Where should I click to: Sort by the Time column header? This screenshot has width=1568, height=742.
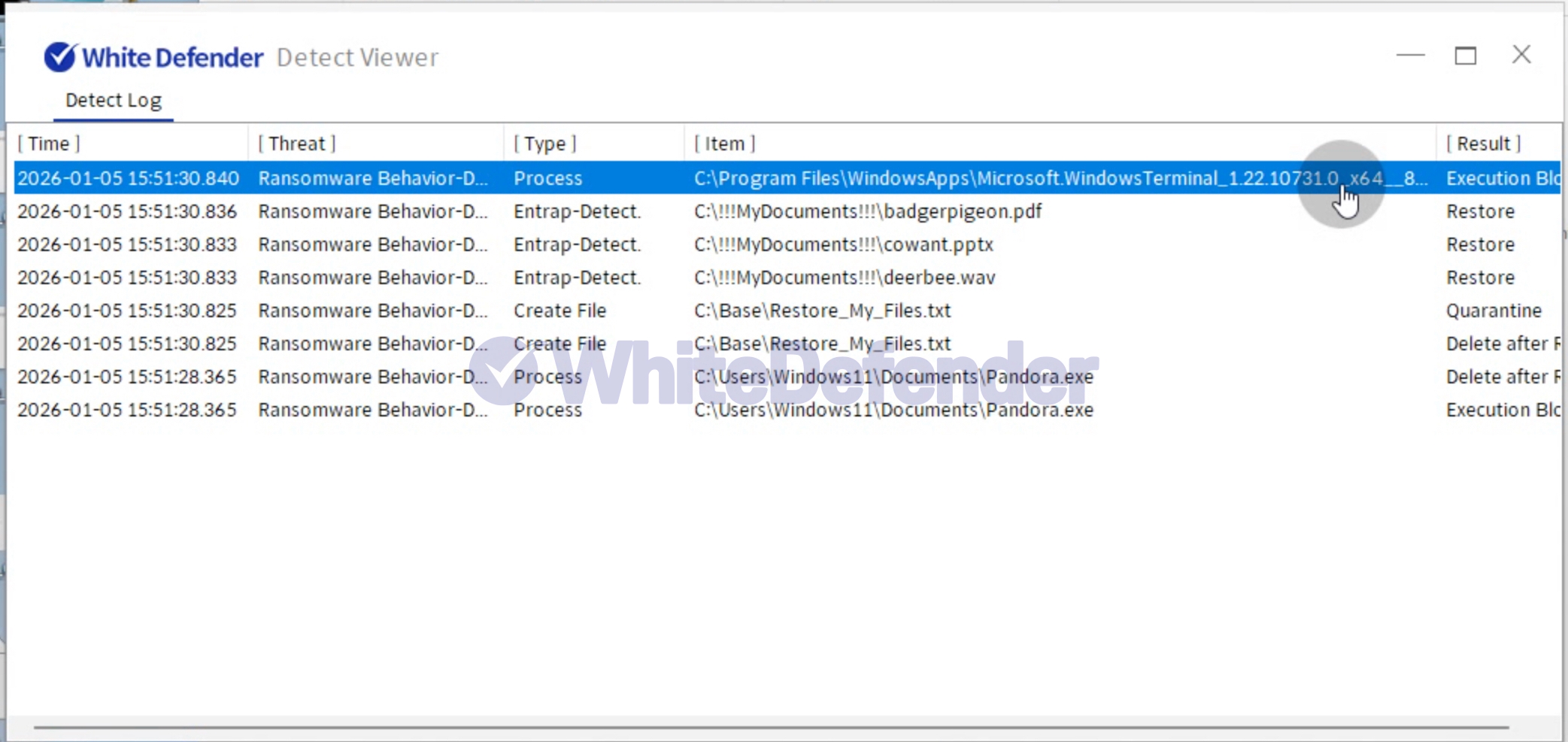49,144
